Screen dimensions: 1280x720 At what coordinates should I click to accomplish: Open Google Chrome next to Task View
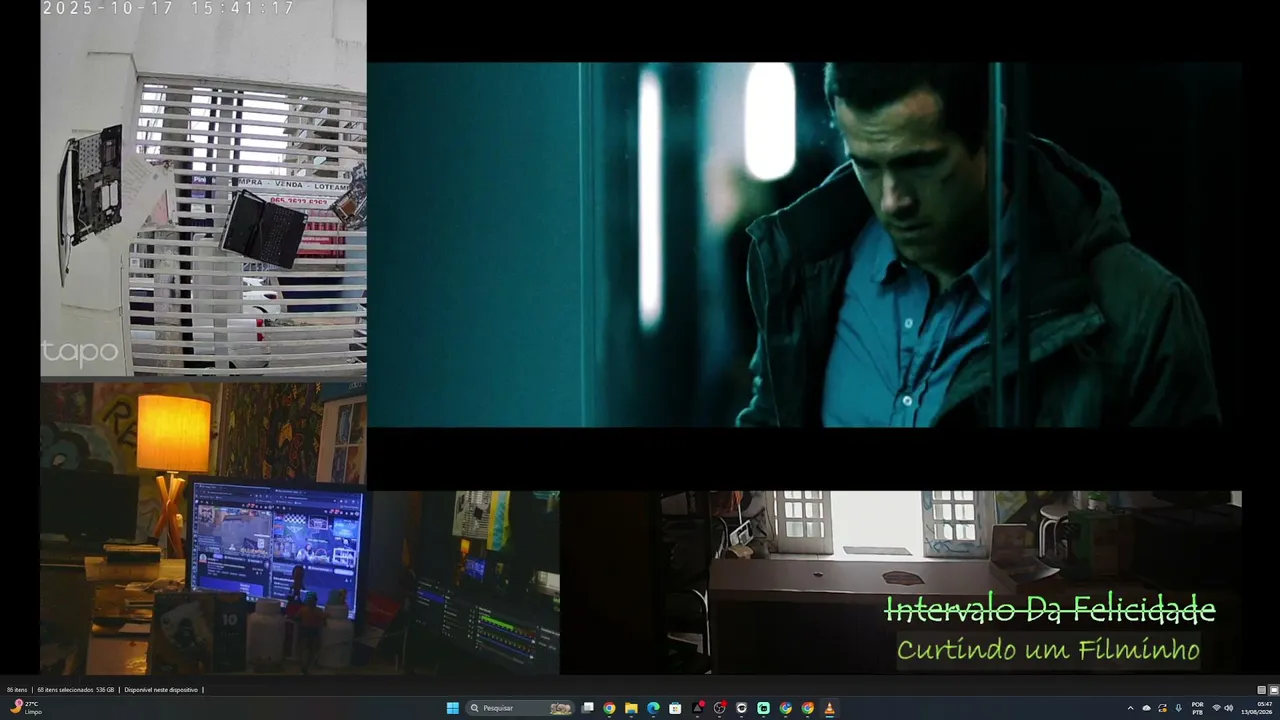609,708
